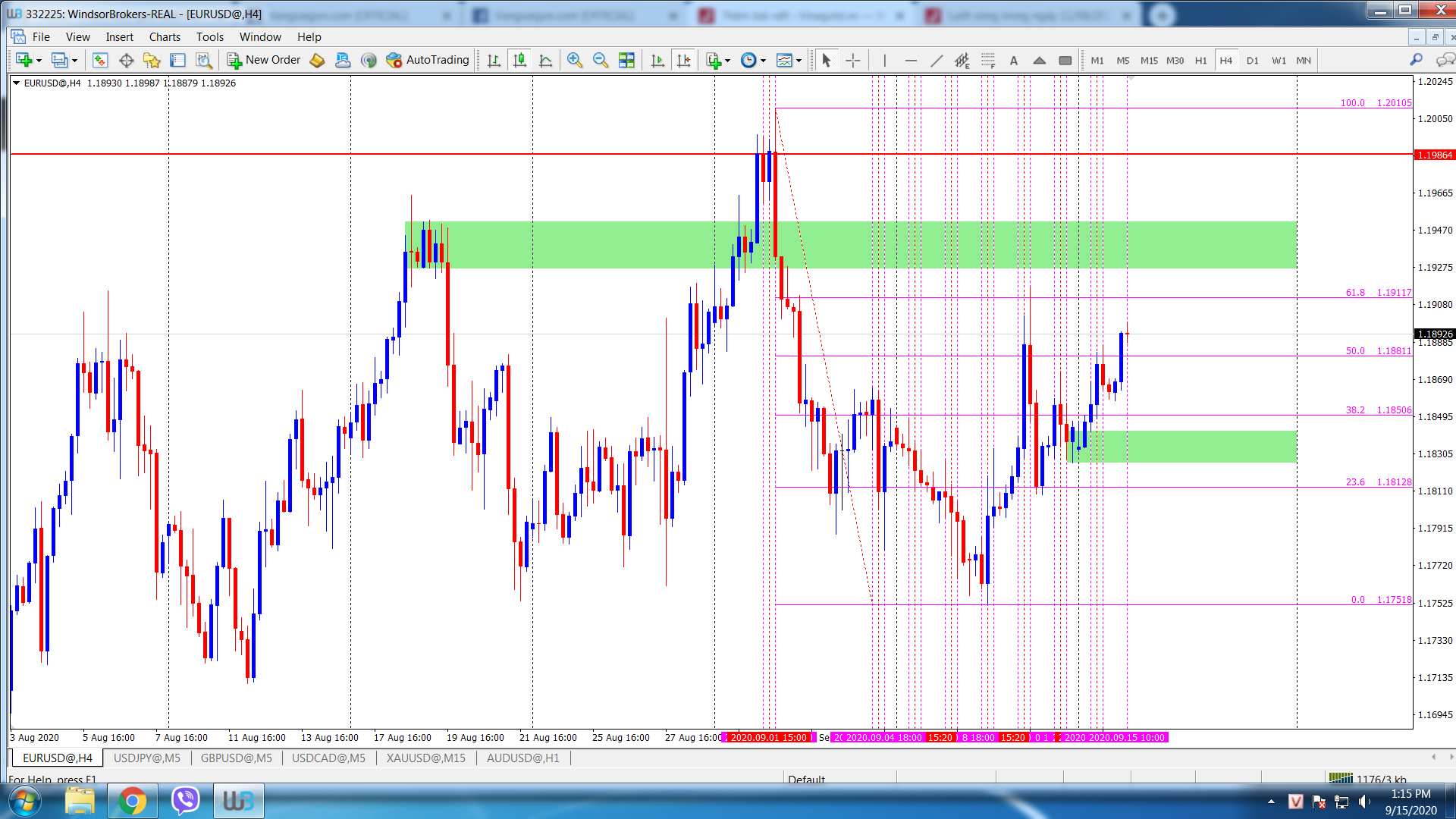Open the File menu
The image size is (1456, 819).
(x=41, y=36)
